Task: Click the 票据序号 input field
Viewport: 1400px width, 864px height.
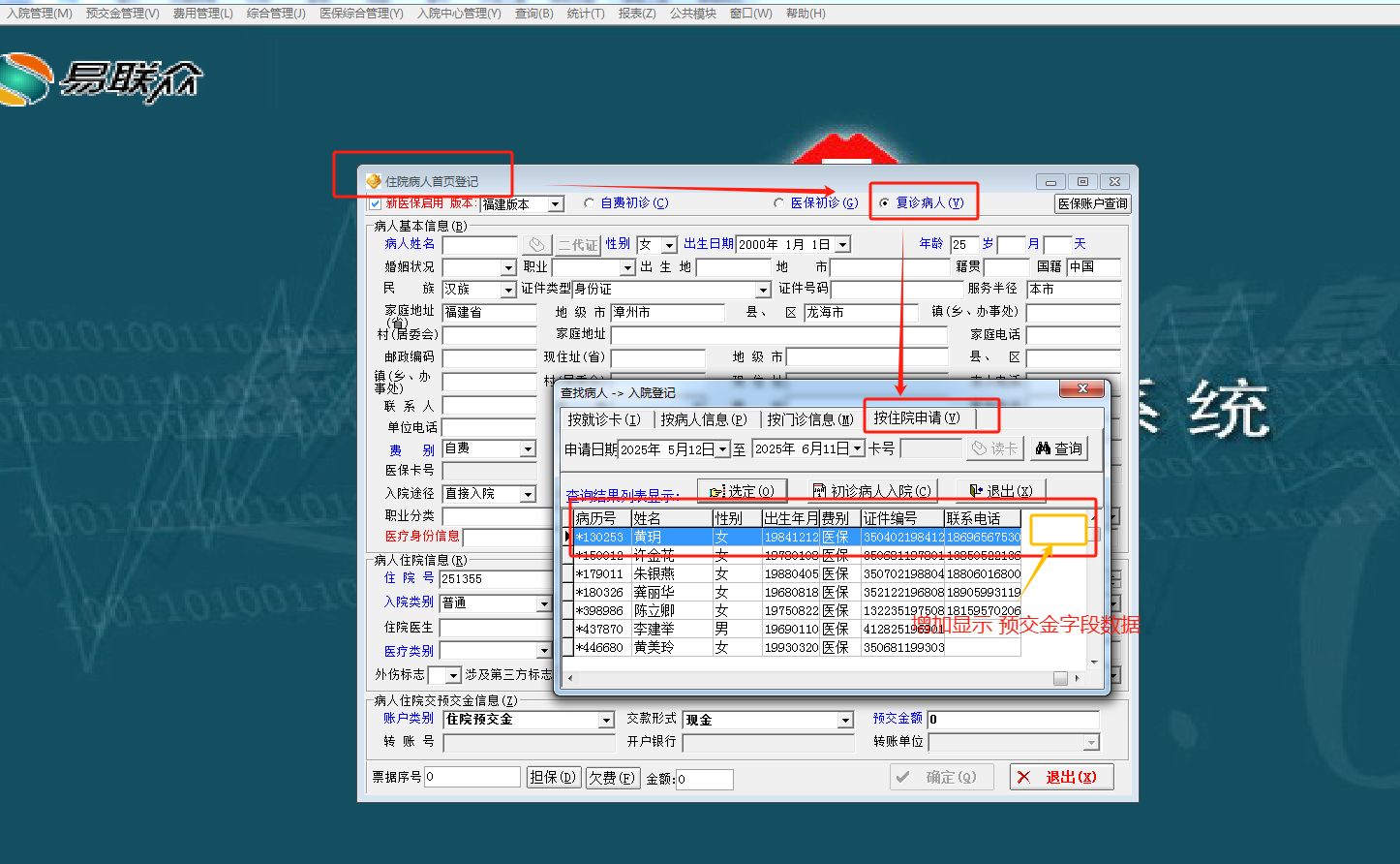Action: tap(472, 777)
